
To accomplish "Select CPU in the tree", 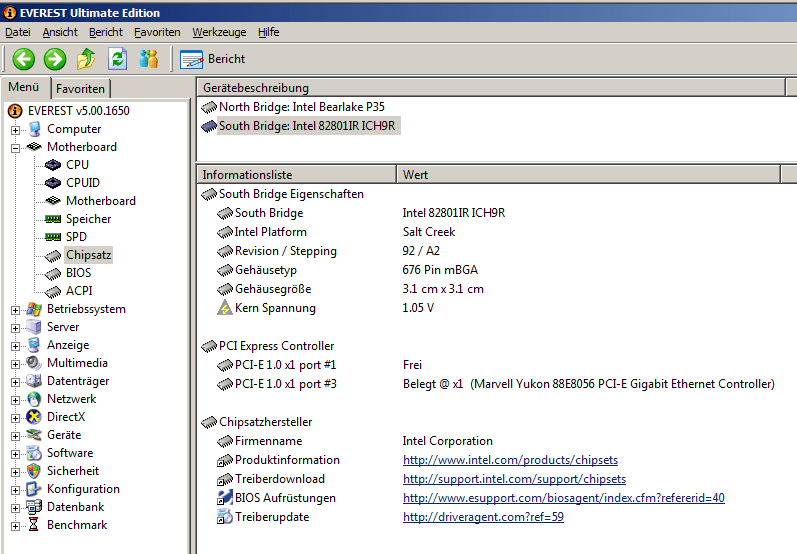I will pyautogui.click(x=77, y=165).
